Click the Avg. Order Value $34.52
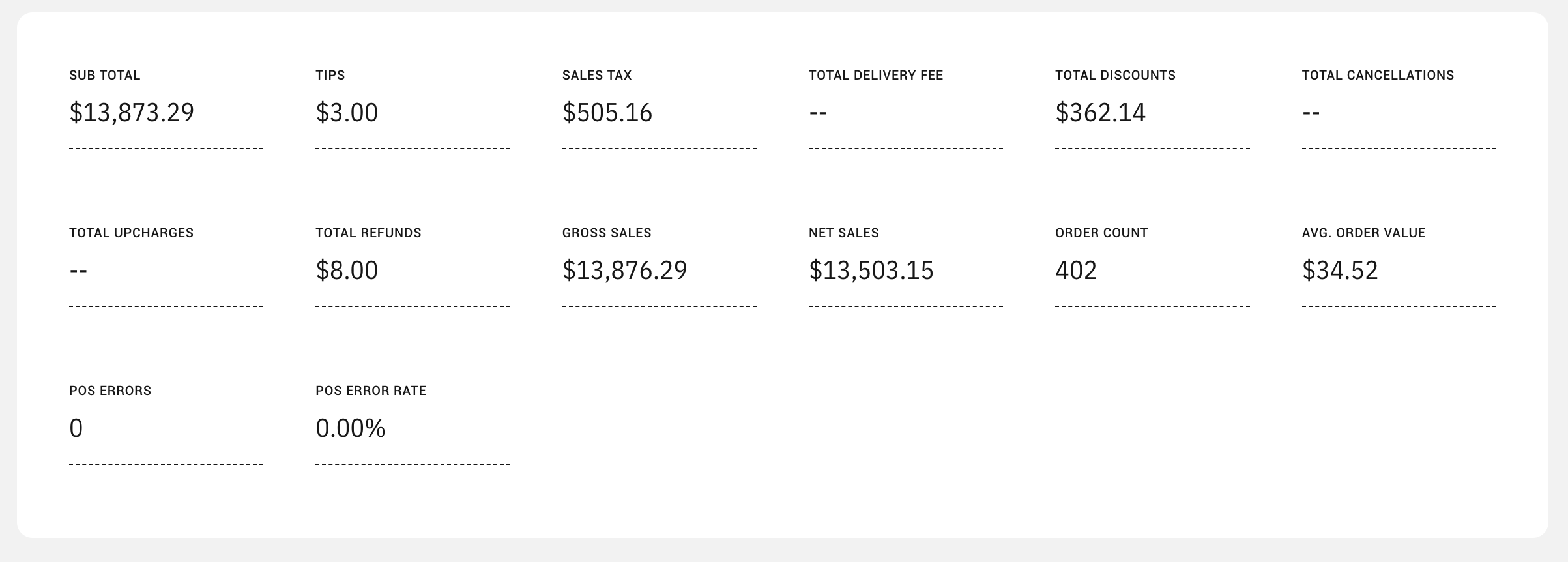1568x562 pixels. [x=1340, y=271]
